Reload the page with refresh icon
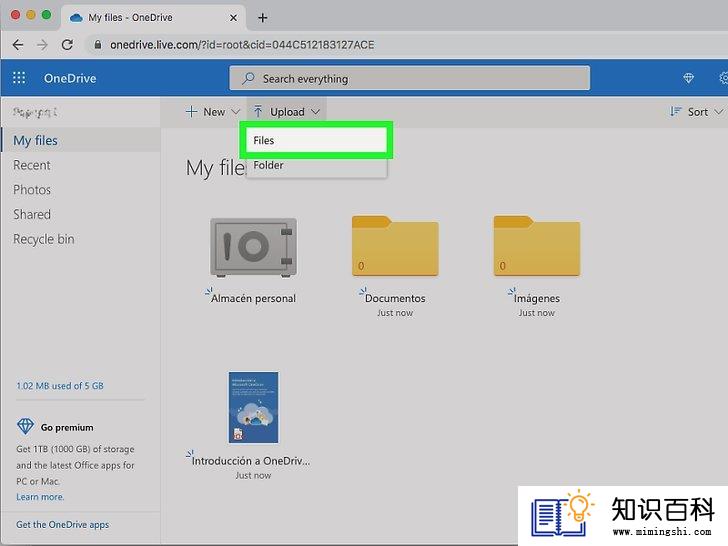The height and width of the screenshot is (546, 728). coord(67,45)
